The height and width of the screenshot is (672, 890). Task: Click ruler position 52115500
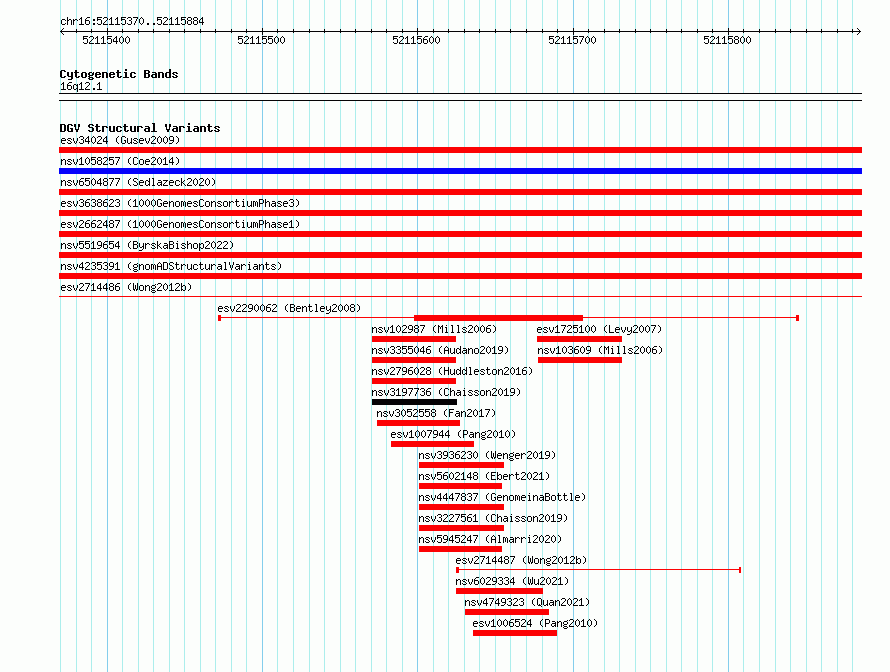[x=261, y=40]
